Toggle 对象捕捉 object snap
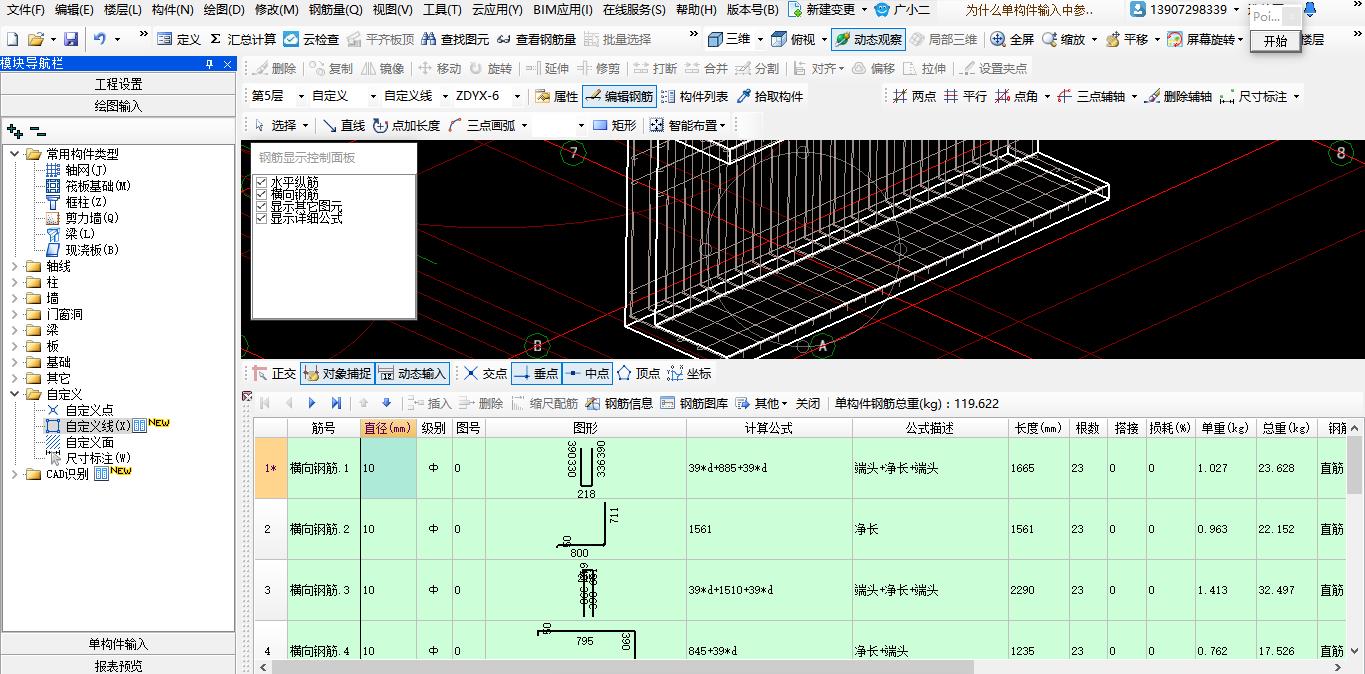The height and width of the screenshot is (674, 1365). click(336, 373)
